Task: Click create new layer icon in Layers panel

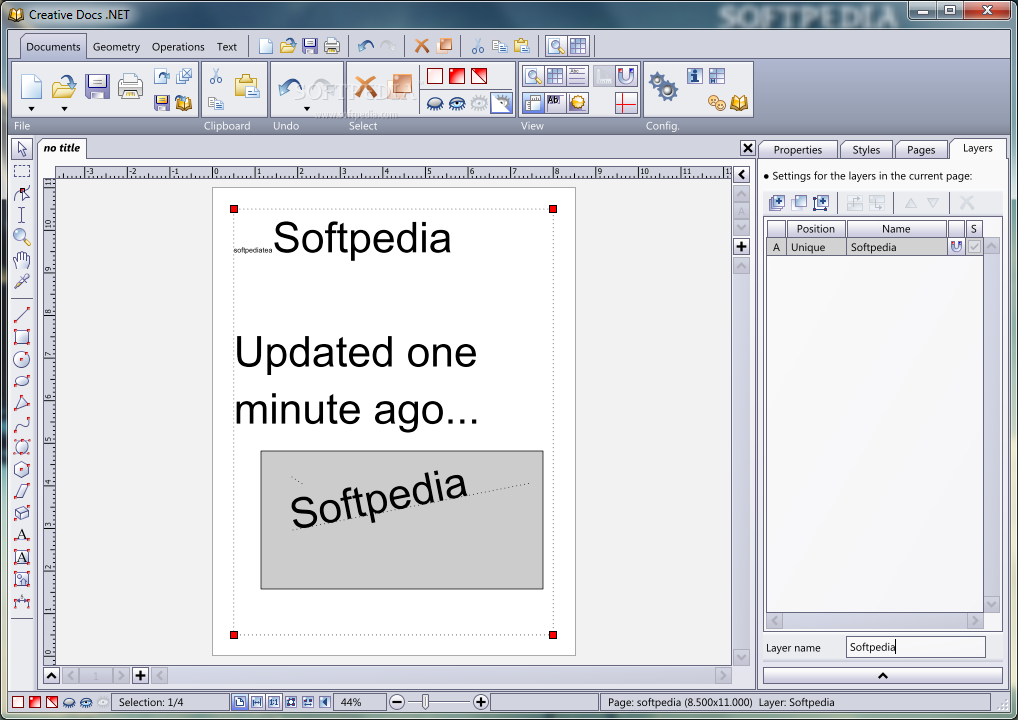Action: [x=776, y=203]
